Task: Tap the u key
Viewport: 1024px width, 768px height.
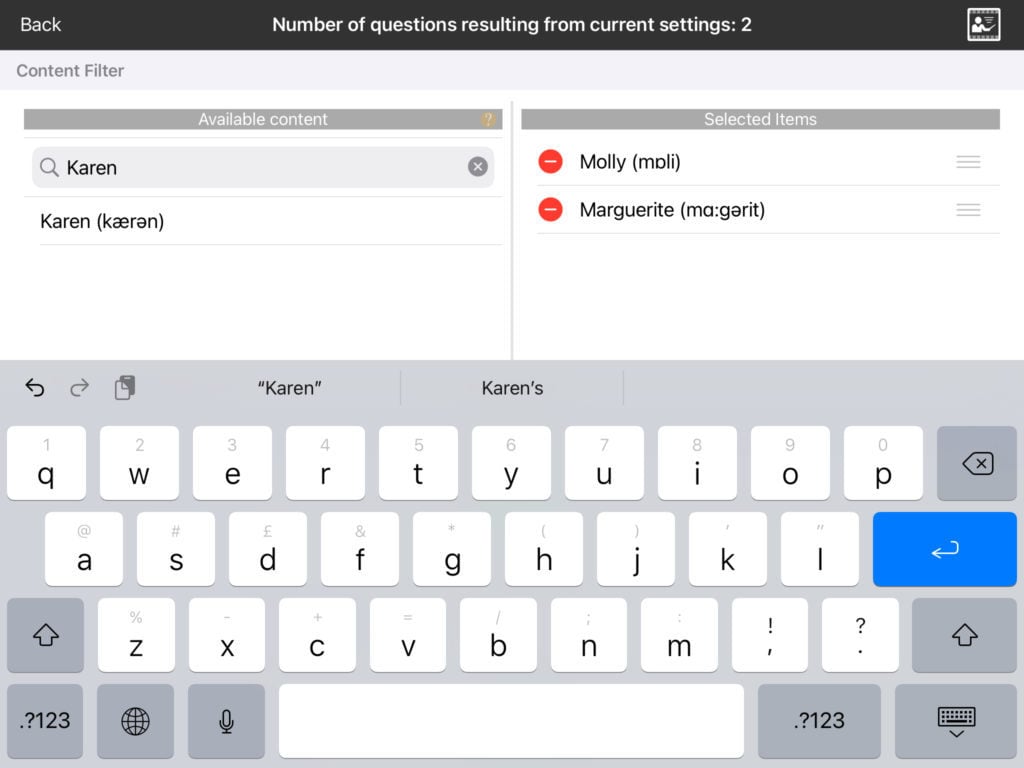Action: click(x=604, y=464)
